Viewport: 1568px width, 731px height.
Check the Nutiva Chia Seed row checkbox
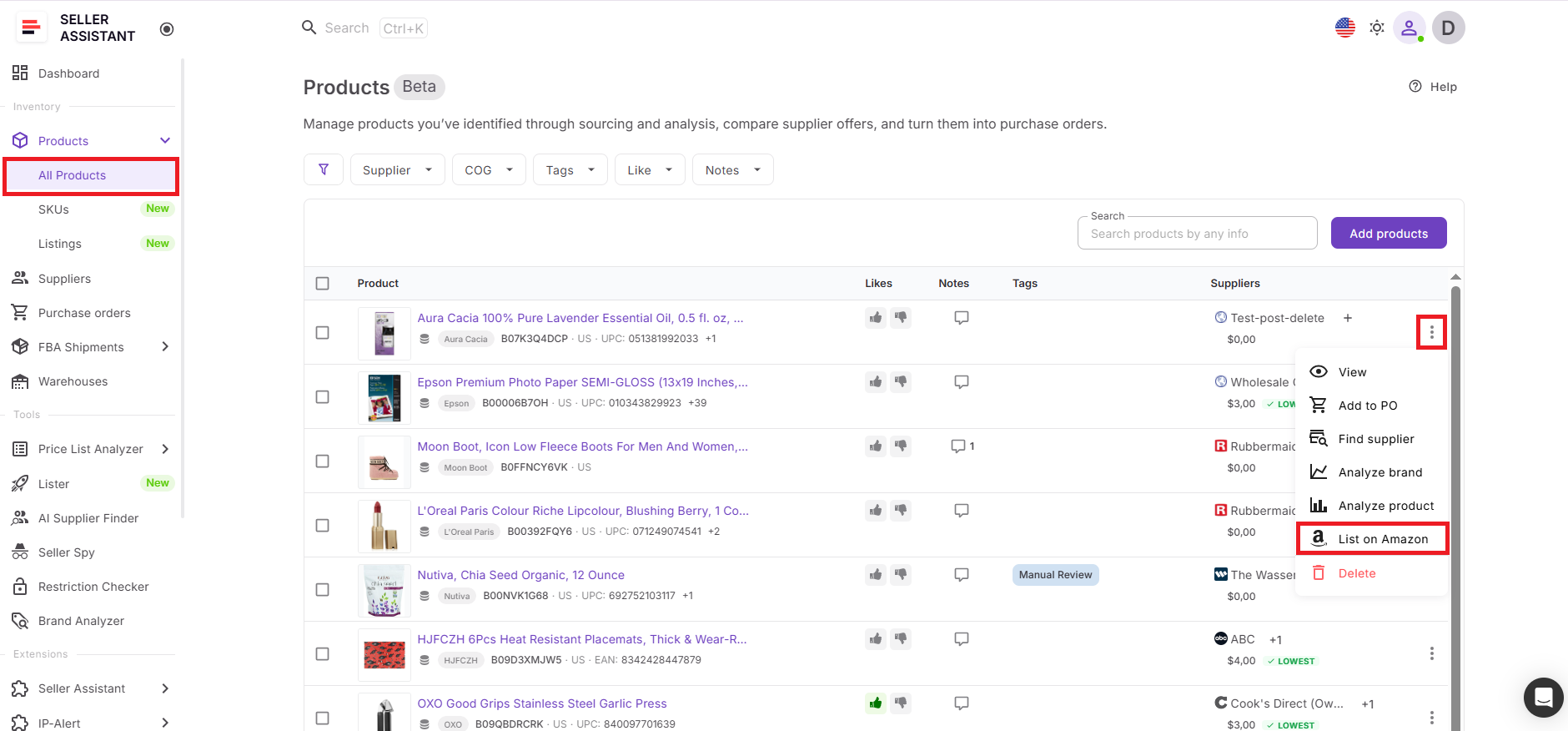(323, 589)
